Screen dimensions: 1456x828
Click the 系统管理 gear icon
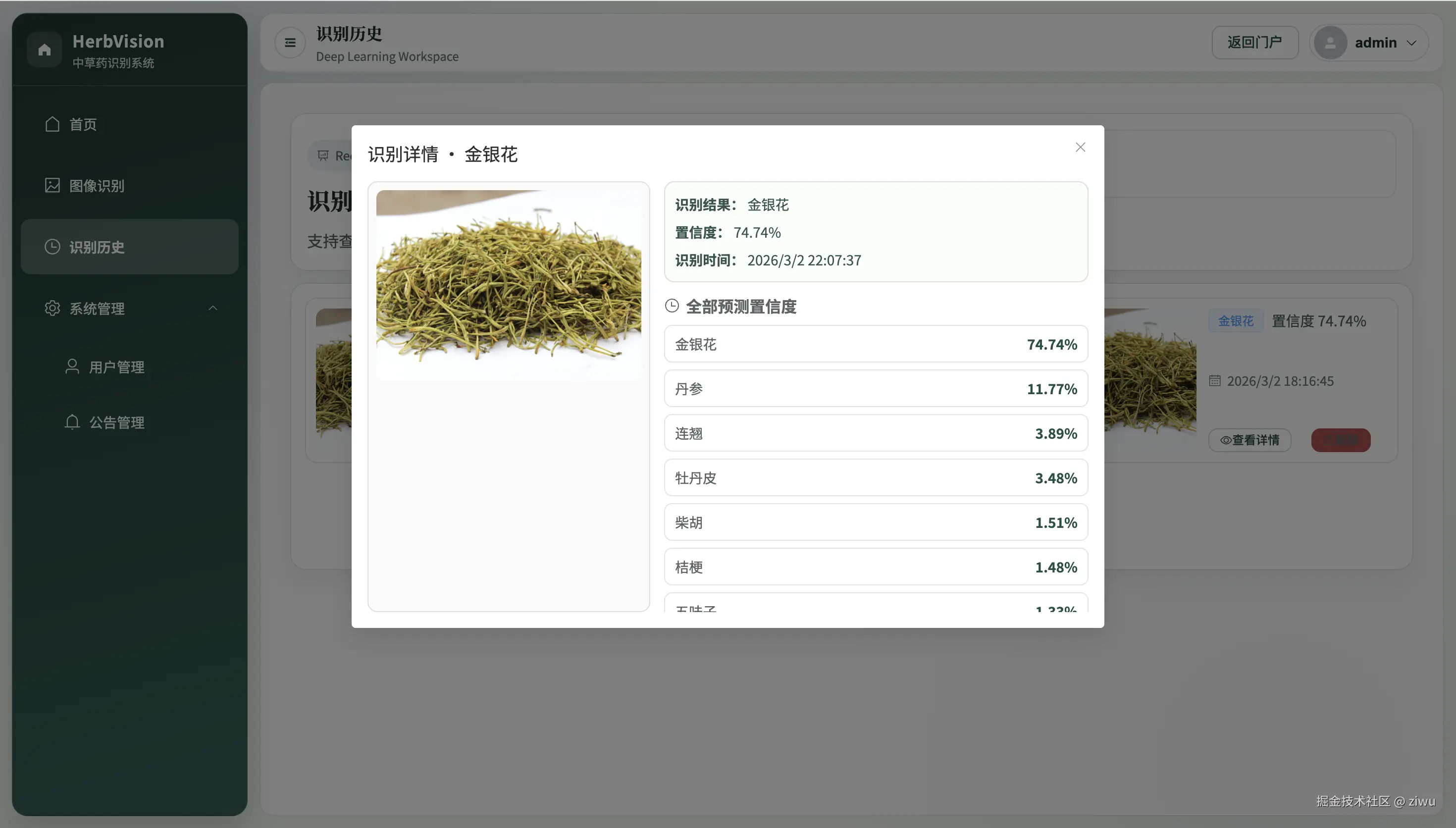point(53,308)
